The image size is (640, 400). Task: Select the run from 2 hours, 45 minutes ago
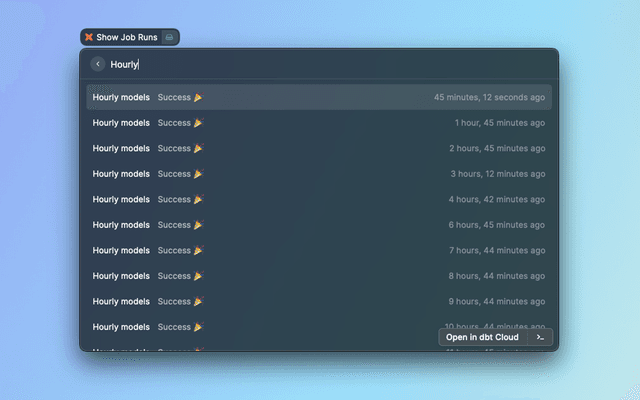click(x=319, y=148)
